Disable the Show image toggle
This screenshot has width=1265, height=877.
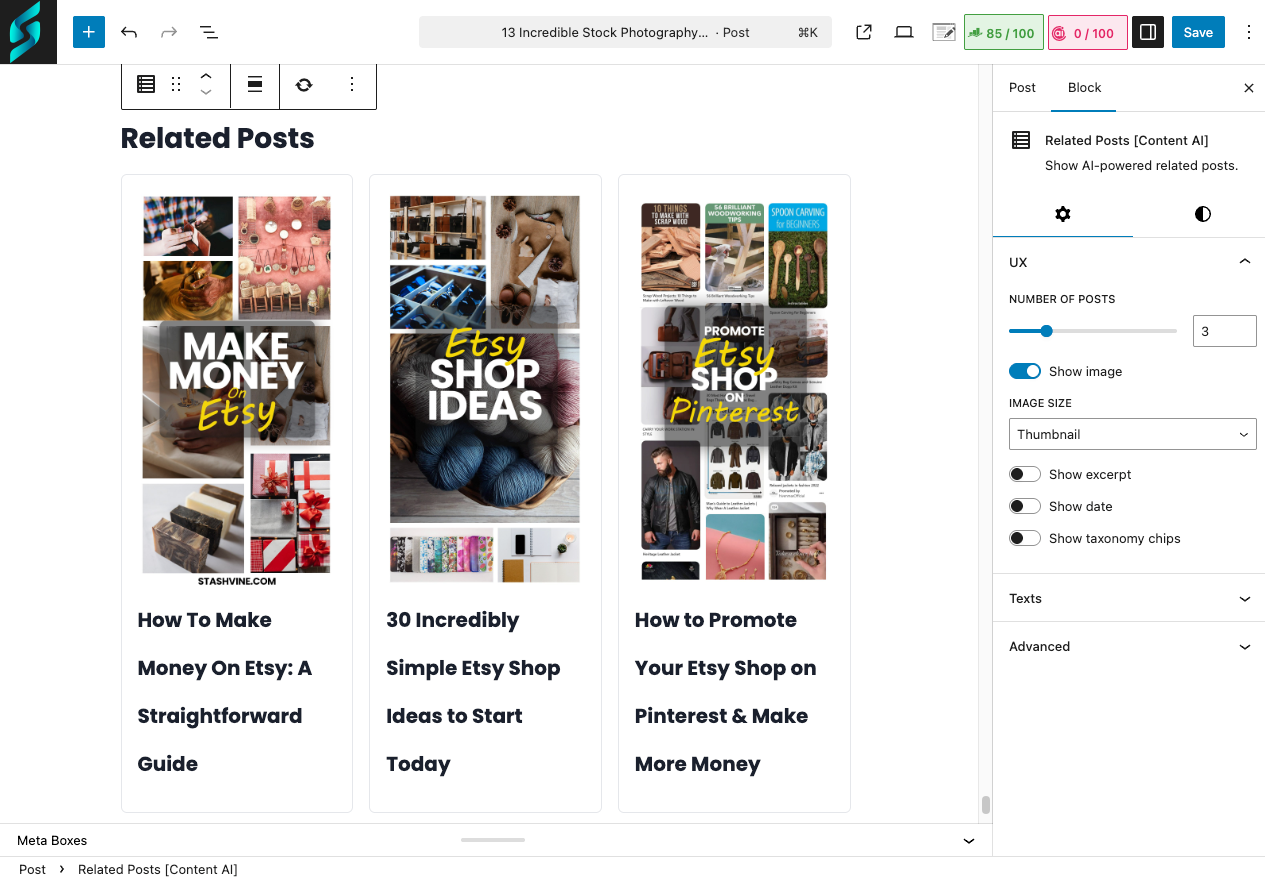[1024, 370]
